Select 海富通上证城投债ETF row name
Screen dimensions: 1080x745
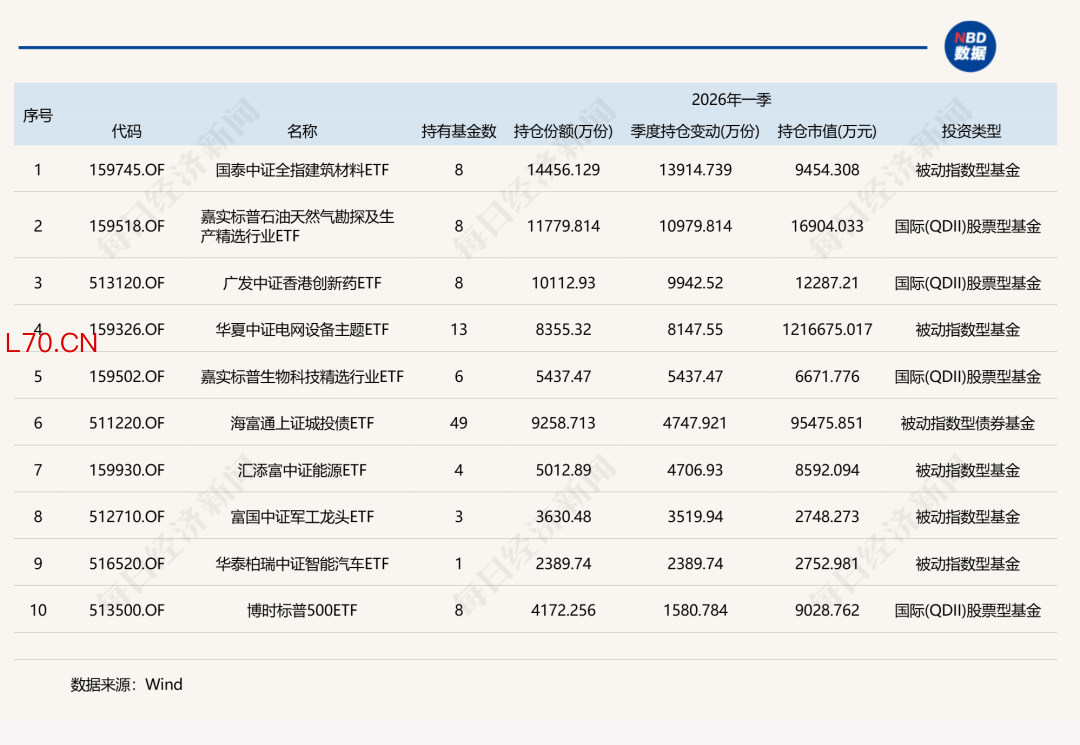point(302,423)
